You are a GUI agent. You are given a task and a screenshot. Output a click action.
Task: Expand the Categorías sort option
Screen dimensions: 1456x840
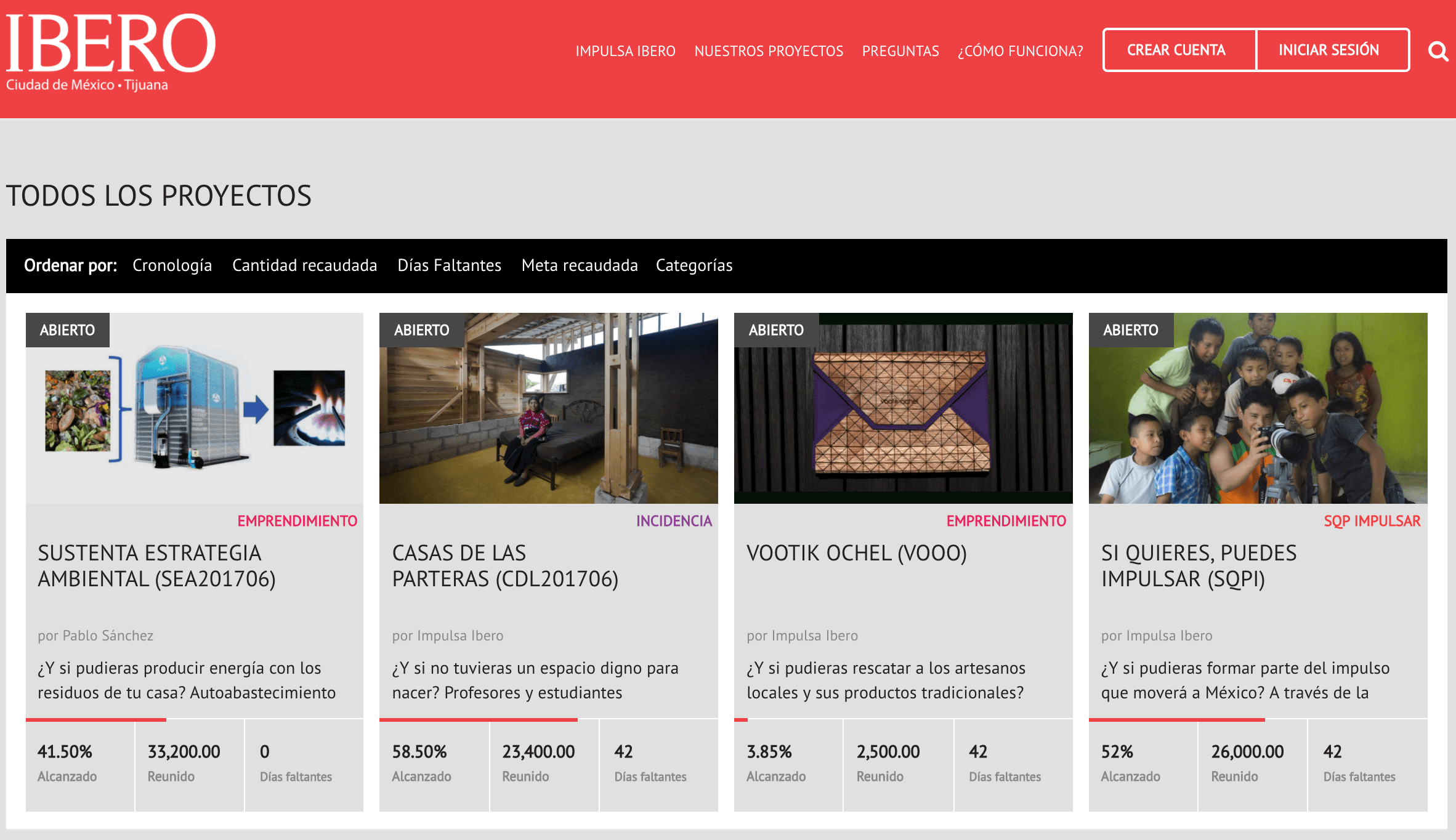tap(694, 265)
